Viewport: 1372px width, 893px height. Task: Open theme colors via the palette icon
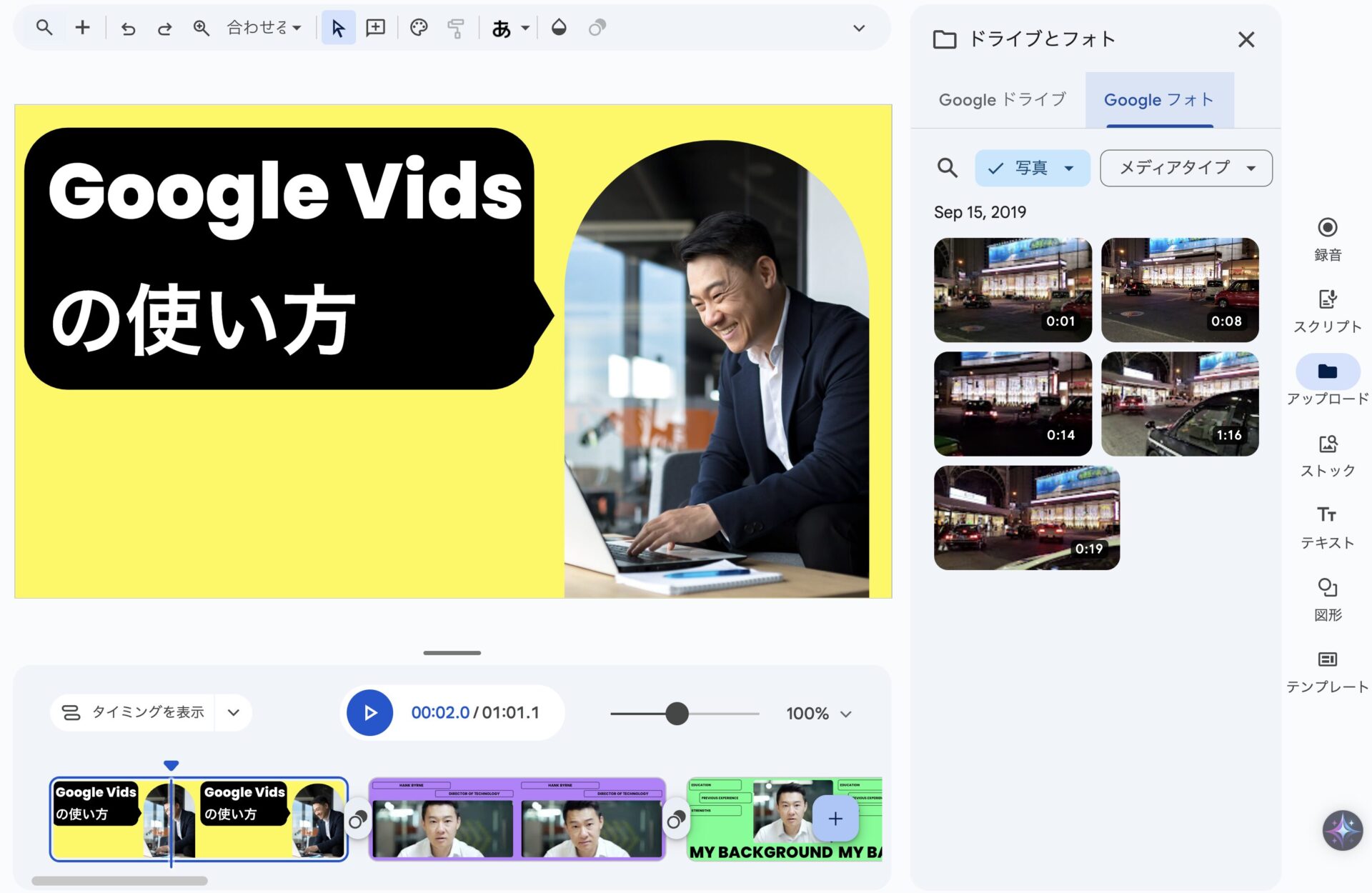click(419, 28)
